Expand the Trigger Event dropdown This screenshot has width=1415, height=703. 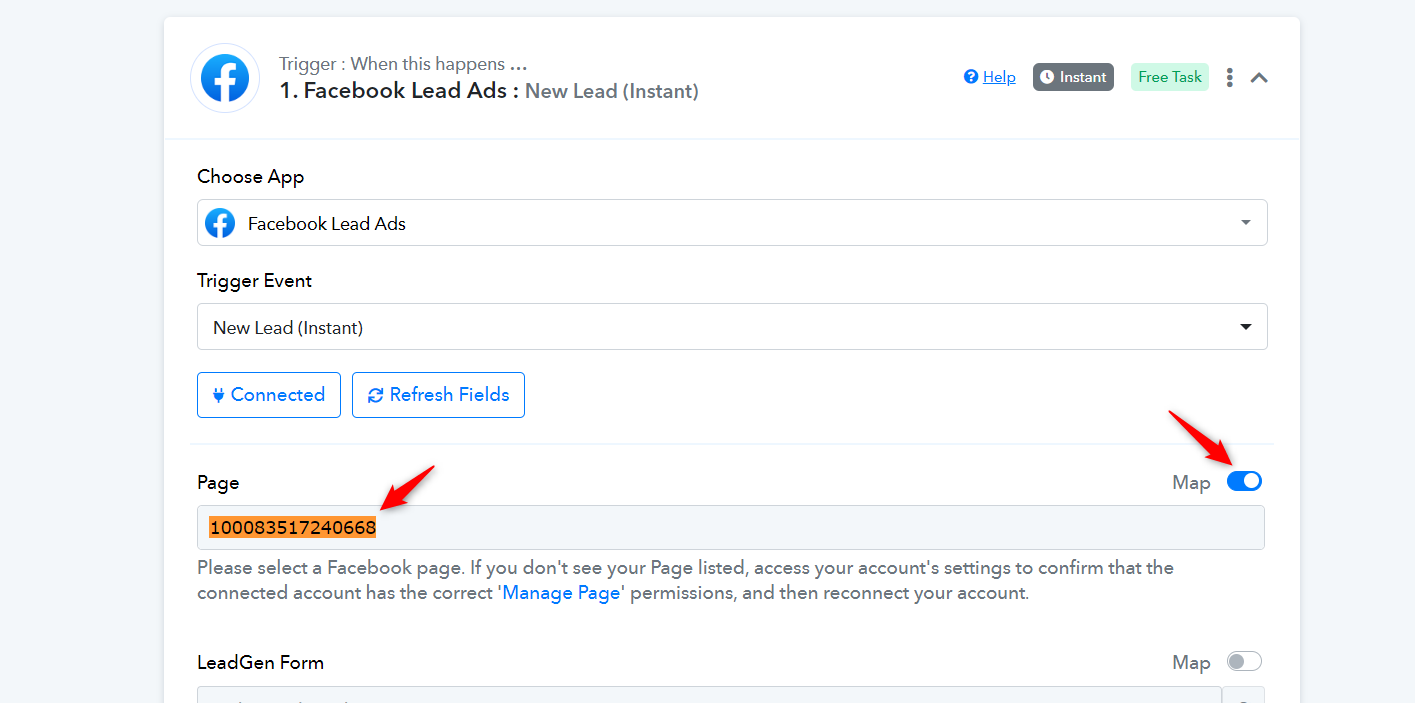point(732,327)
